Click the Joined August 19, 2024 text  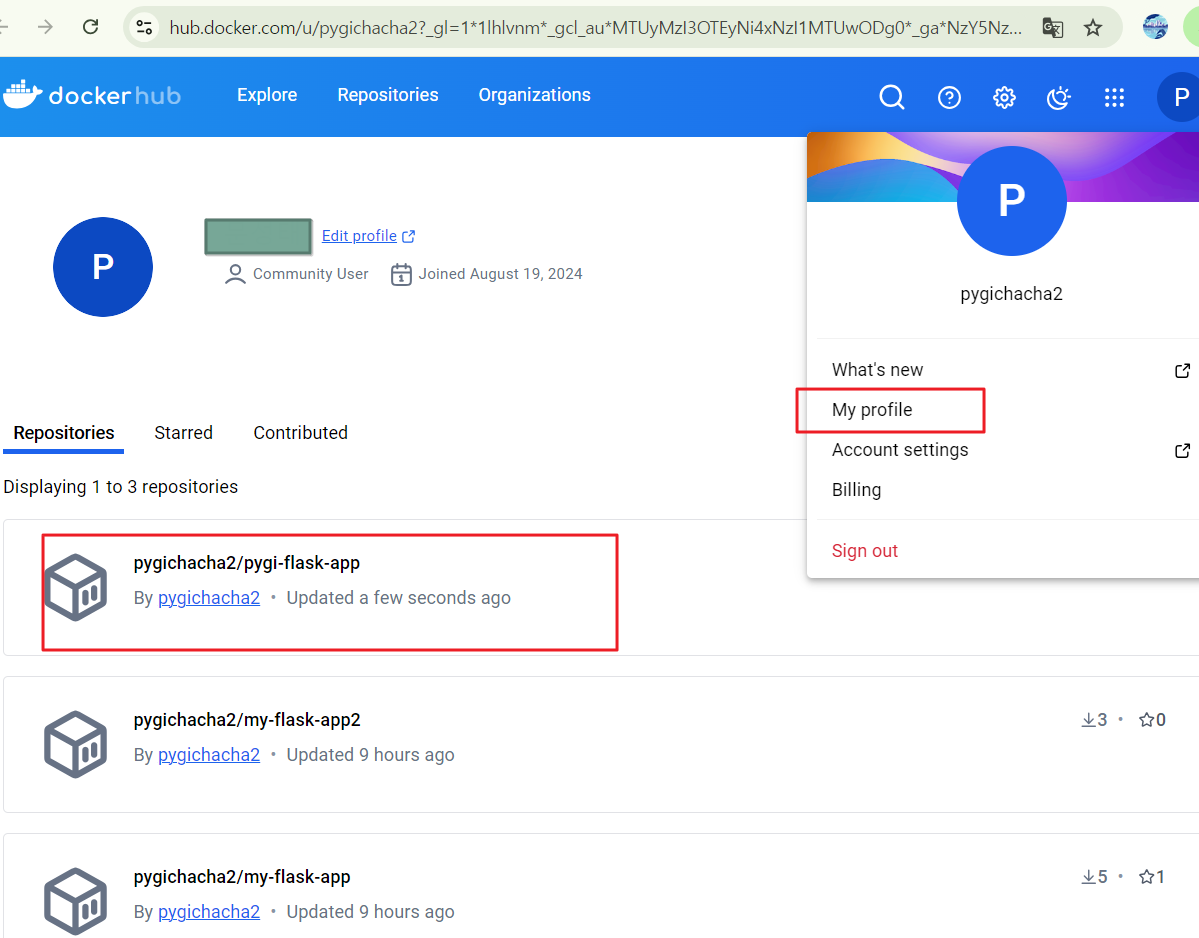tap(500, 274)
